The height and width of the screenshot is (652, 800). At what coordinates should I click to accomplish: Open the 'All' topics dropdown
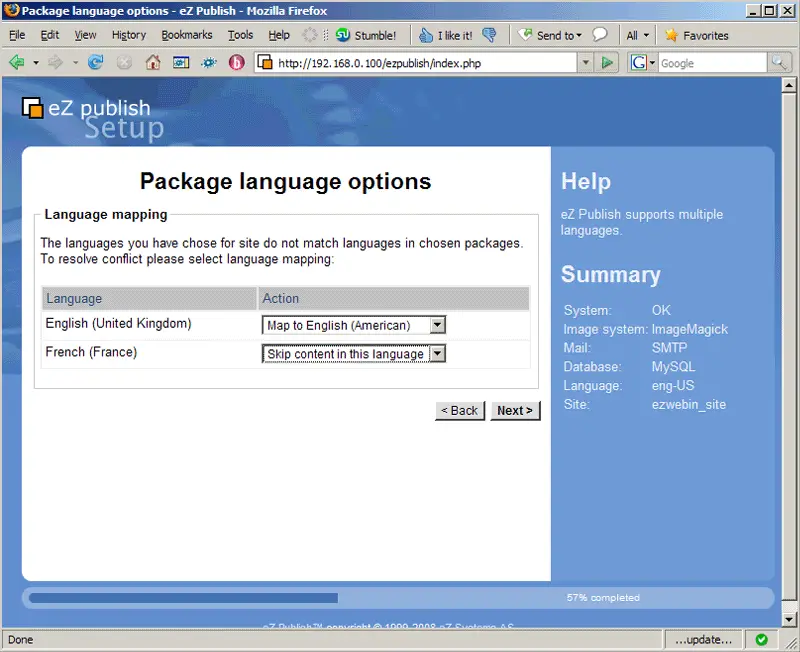(x=638, y=35)
